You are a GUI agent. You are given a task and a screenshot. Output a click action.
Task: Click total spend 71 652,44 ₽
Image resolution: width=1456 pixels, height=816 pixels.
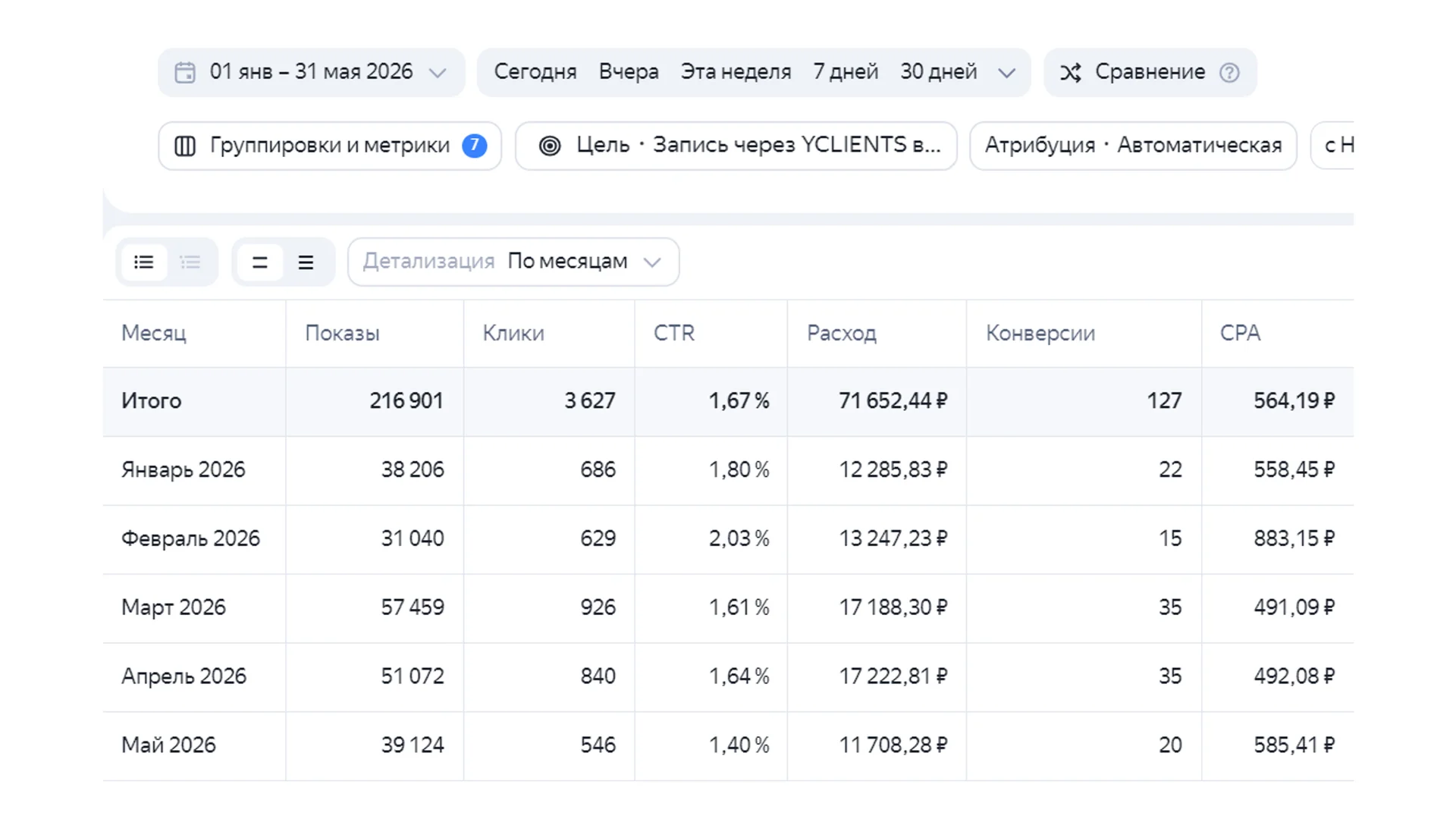893,401
